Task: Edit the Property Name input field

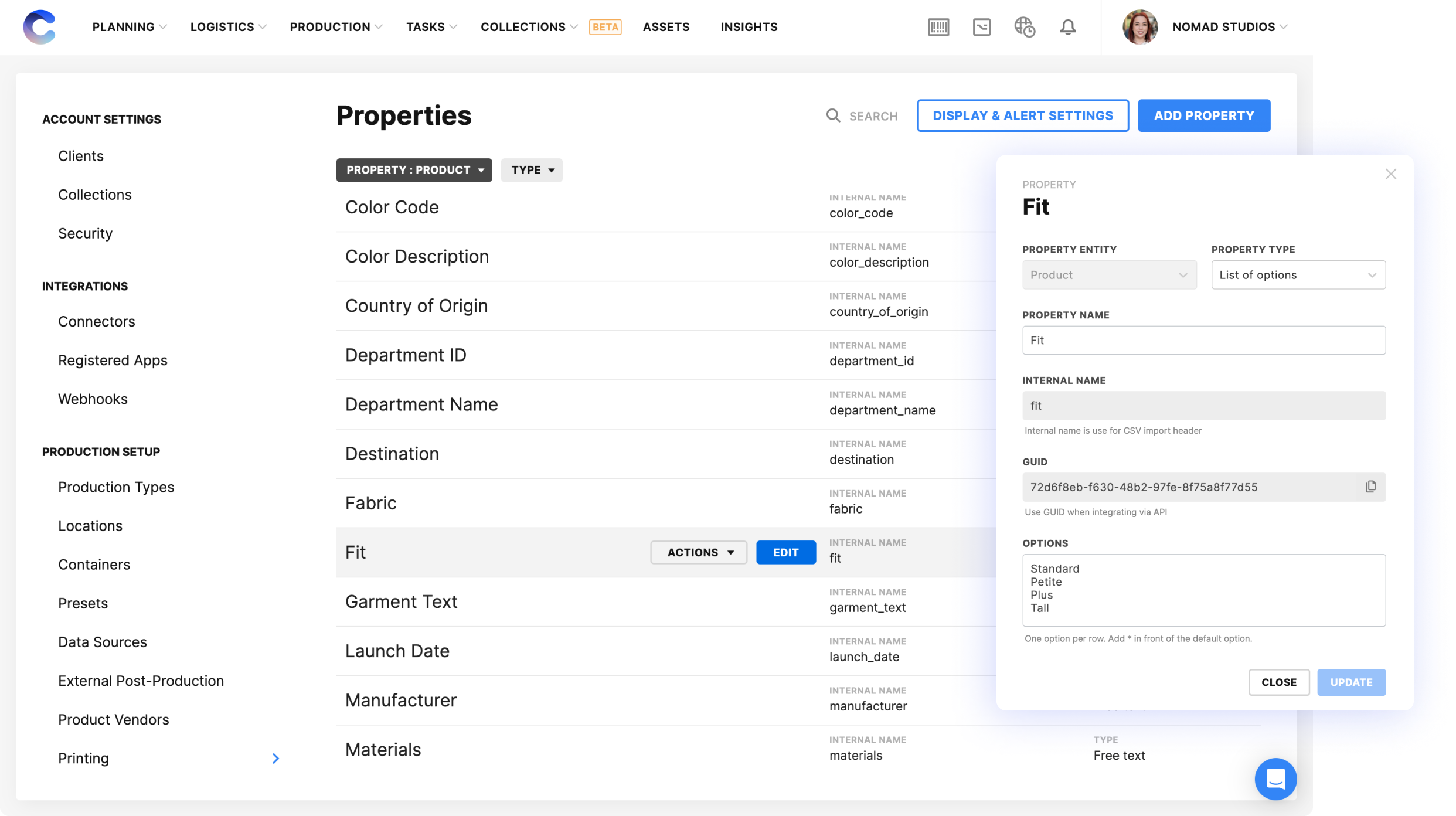Action: (x=1203, y=340)
